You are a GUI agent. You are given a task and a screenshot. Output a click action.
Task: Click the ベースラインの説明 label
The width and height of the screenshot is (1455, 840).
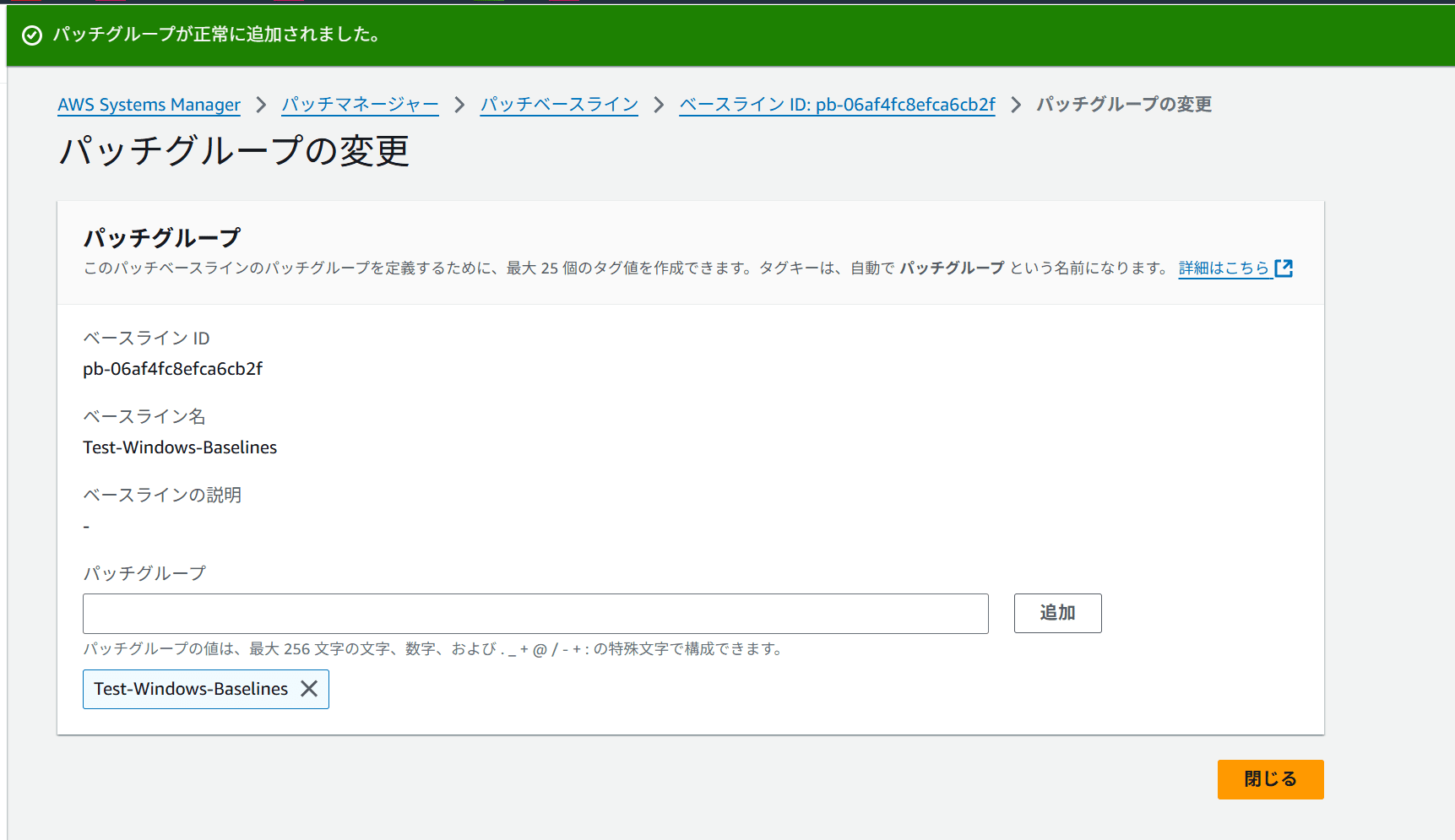(162, 495)
